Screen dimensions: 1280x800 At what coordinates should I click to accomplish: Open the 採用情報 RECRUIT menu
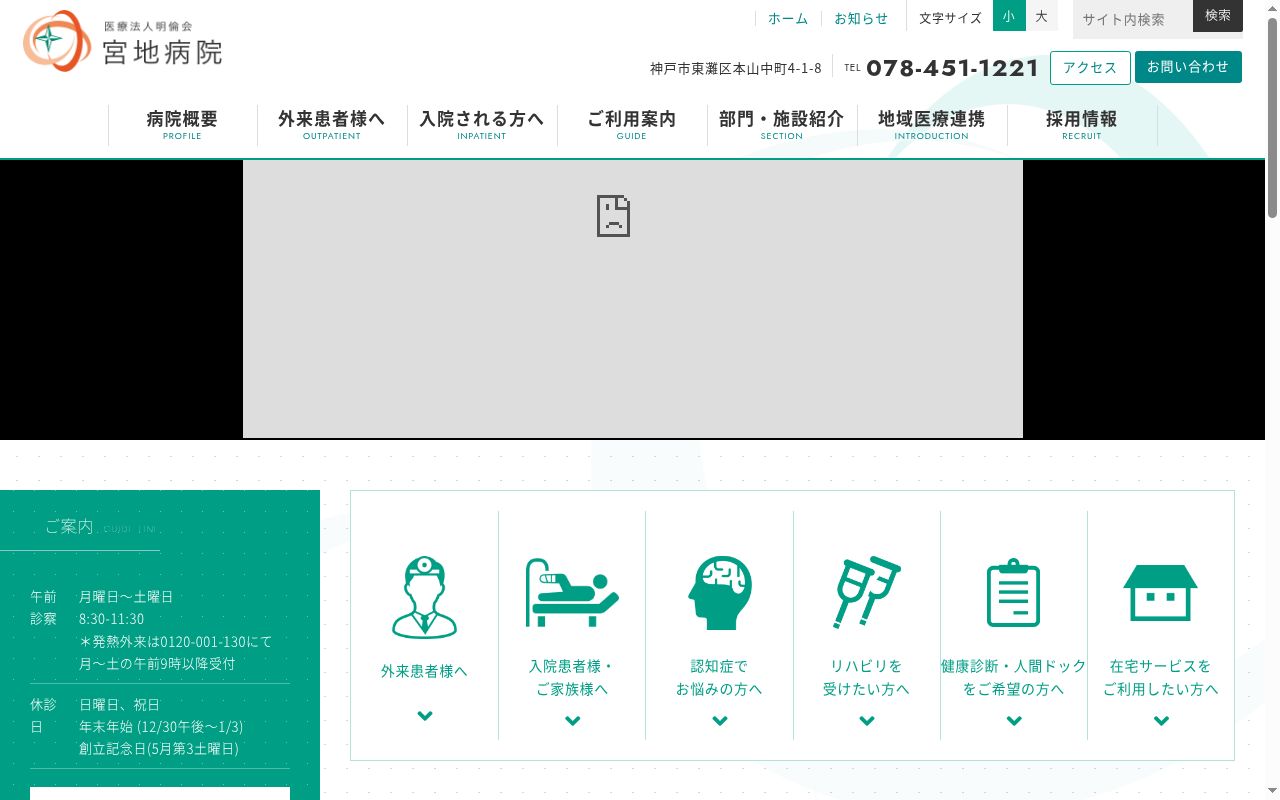pyautogui.click(x=1082, y=125)
